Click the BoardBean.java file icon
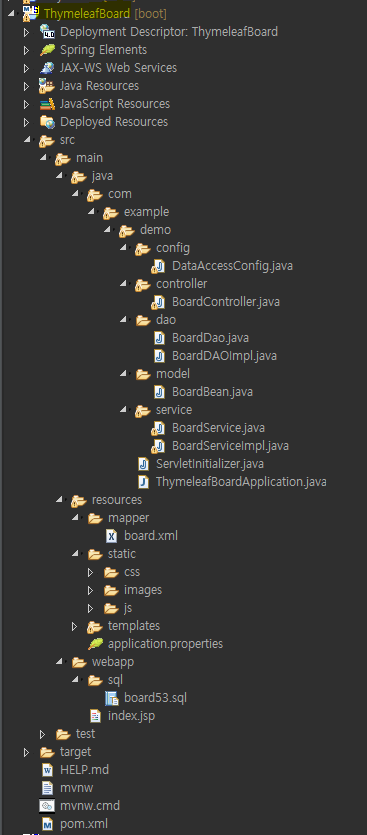 click(159, 392)
